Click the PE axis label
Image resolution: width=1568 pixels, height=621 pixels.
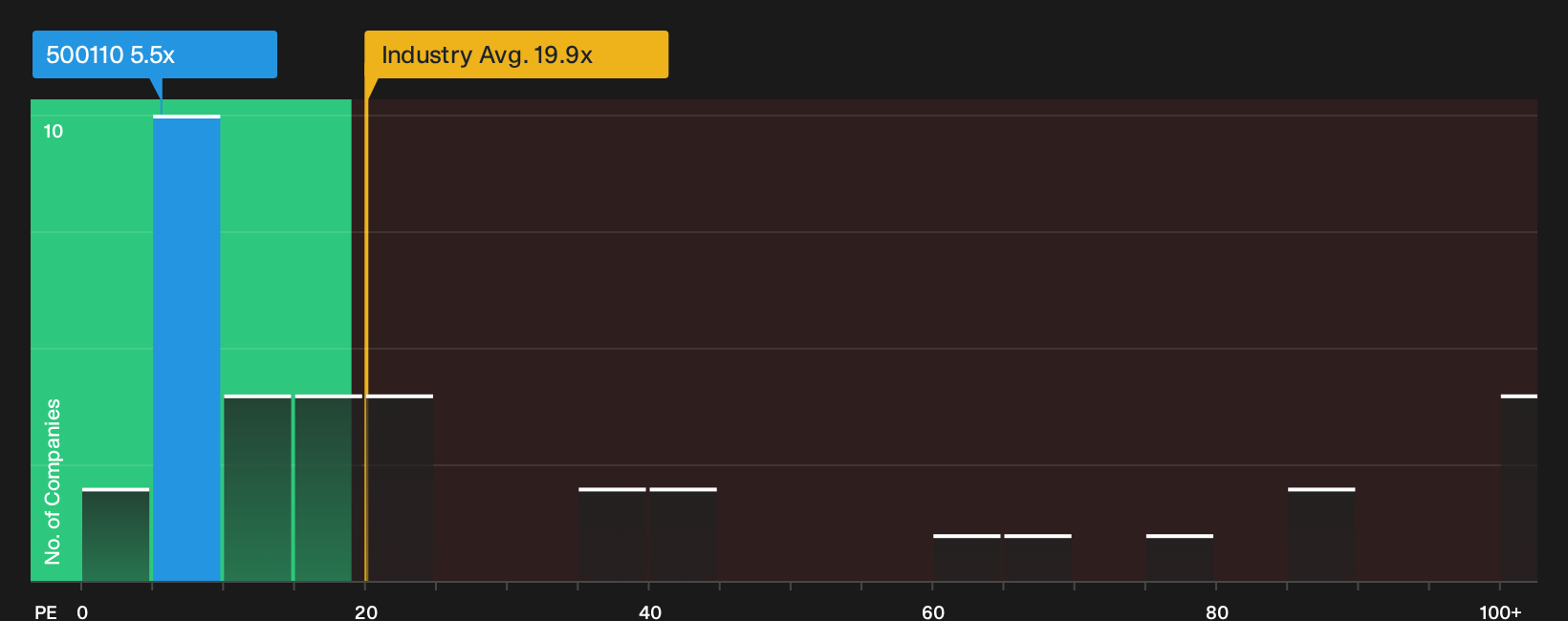click(46, 611)
